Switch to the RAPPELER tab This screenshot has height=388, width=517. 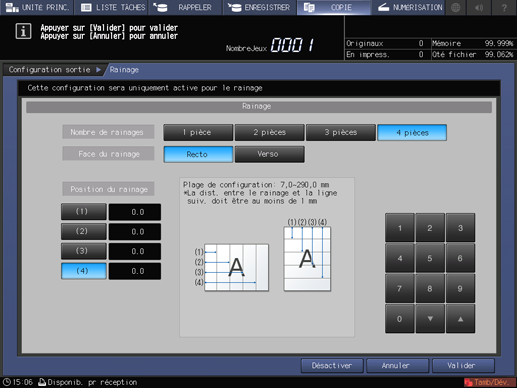185,7
